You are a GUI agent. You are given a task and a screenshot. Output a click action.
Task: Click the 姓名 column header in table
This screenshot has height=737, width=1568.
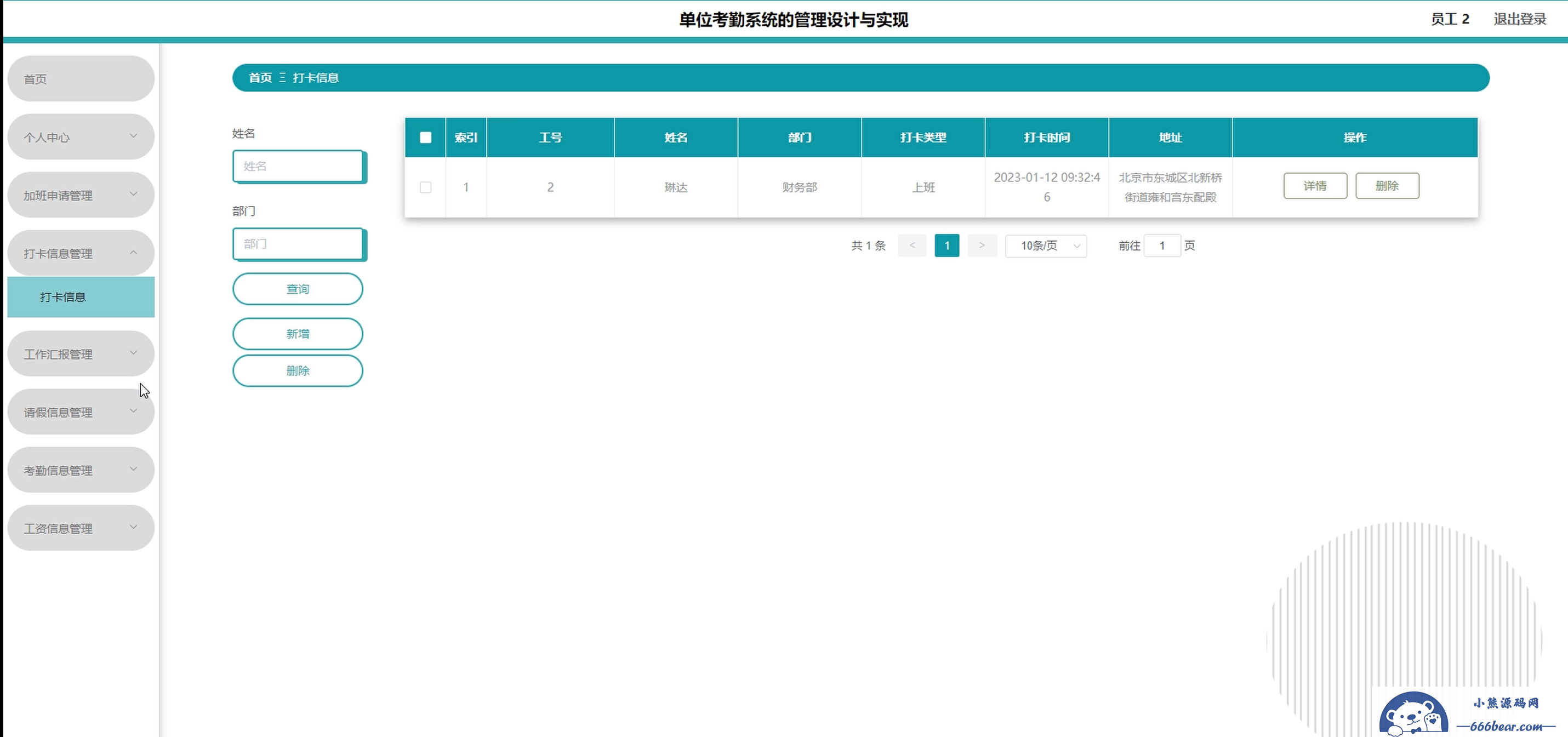[x=676, y=138]
